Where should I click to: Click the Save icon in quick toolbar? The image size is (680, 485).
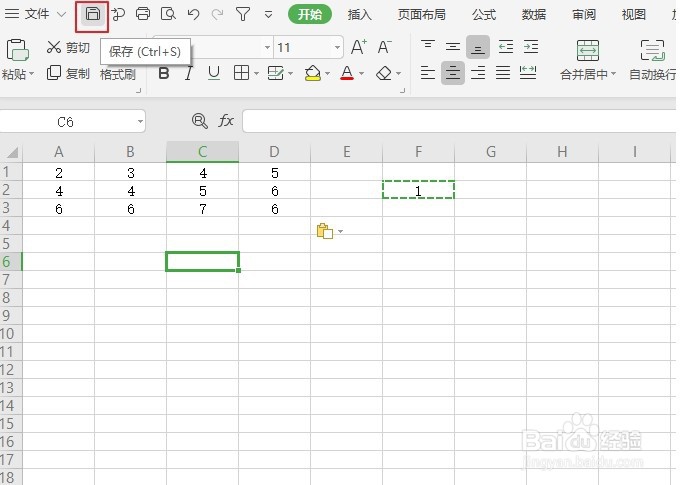click(x=92, y=14)
